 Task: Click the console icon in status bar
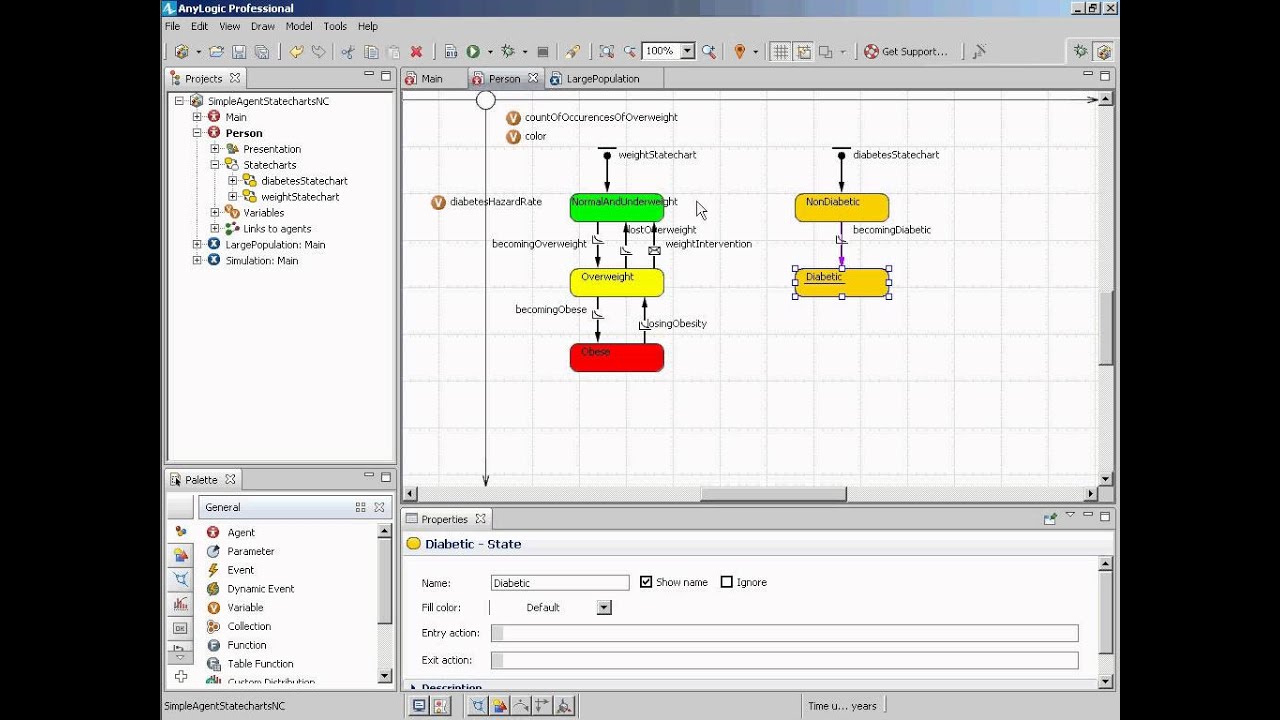coord(419,705)
